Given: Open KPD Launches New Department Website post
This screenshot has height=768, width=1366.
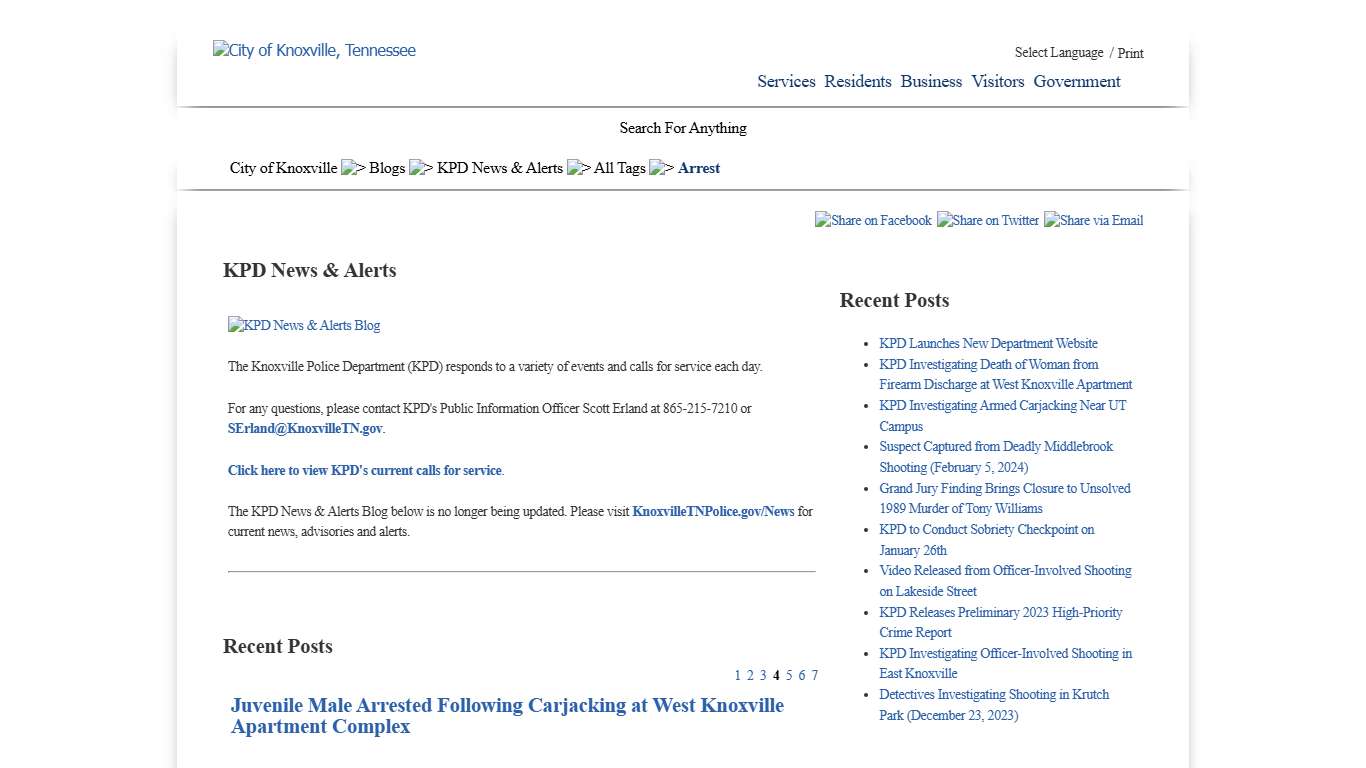Looking at the screenshot, I should pyautogui.click(x=988, y=343).
